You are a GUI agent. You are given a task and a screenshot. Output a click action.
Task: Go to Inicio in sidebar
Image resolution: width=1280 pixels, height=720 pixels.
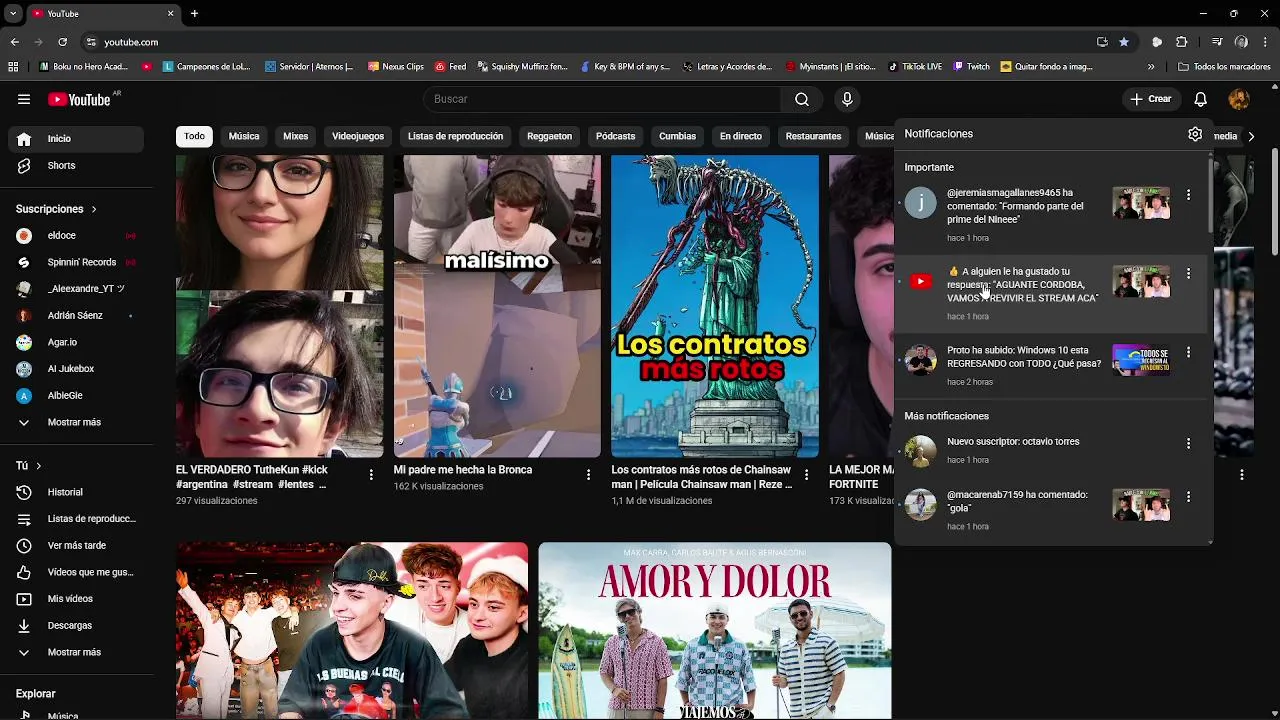tap(76, 139)
